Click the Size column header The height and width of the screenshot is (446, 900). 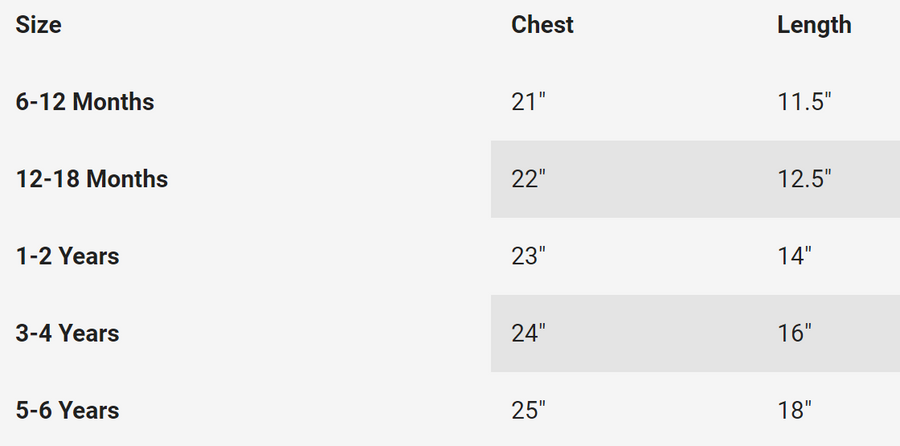(x=38, y=25)
